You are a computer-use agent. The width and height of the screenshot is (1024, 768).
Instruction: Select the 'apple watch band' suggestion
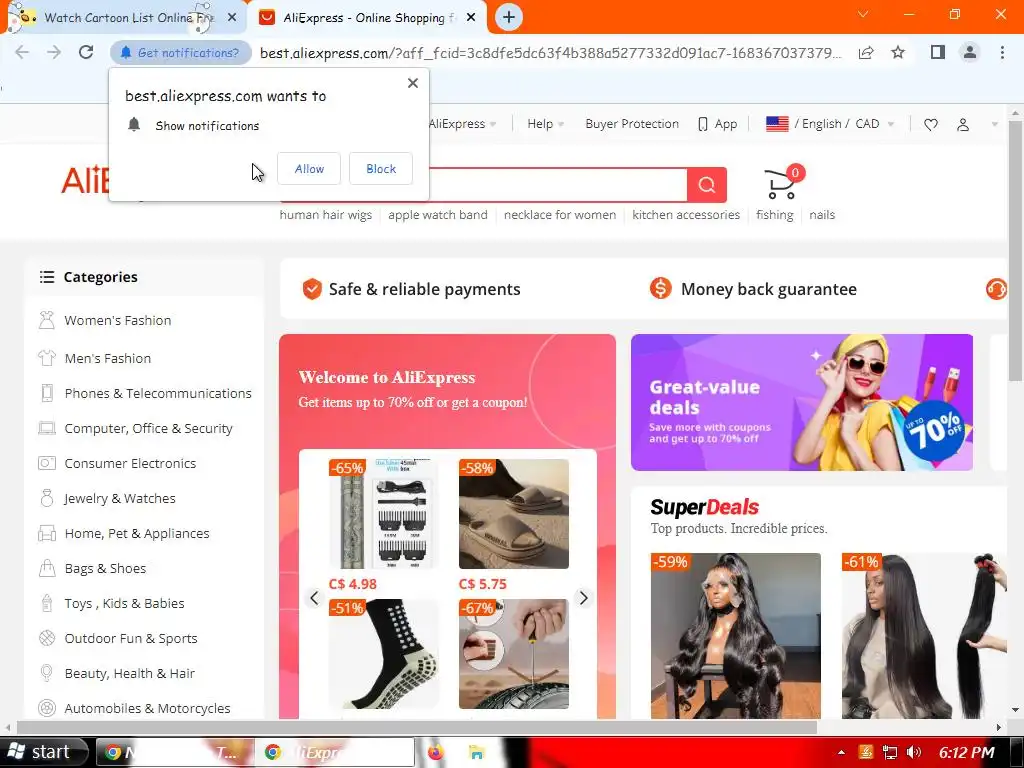[x=438, y=215]
